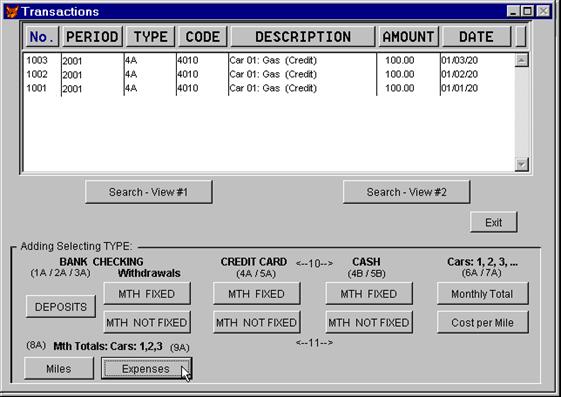Click the Miles button
Image resolution: width=561 pixels, height=397 pixels.
pyautogui.click(x=59, y=368)
